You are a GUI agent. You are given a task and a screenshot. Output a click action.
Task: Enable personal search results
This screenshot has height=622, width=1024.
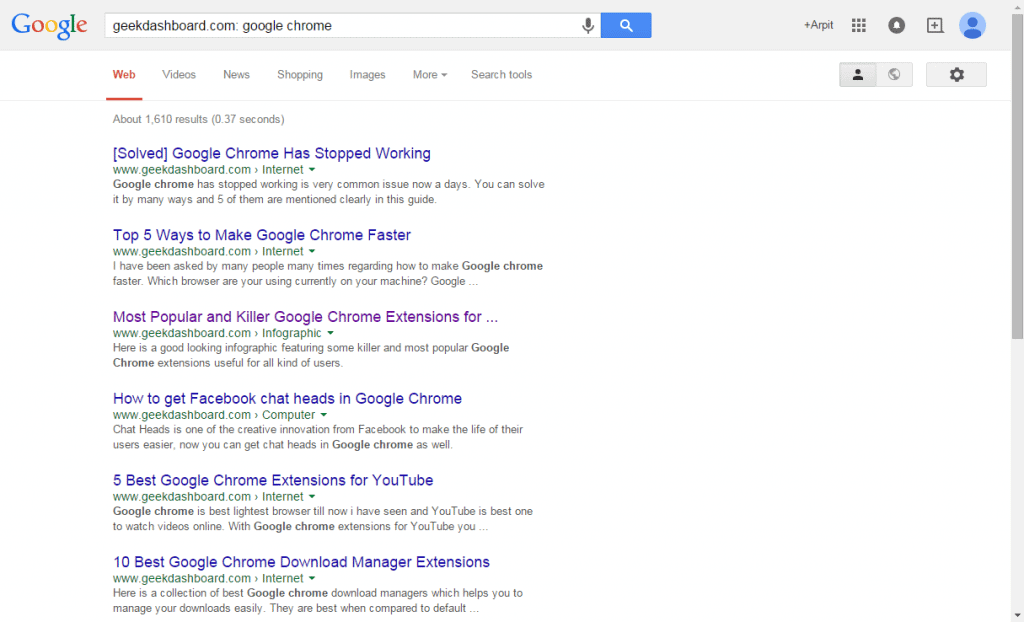(x=857, y=74)
